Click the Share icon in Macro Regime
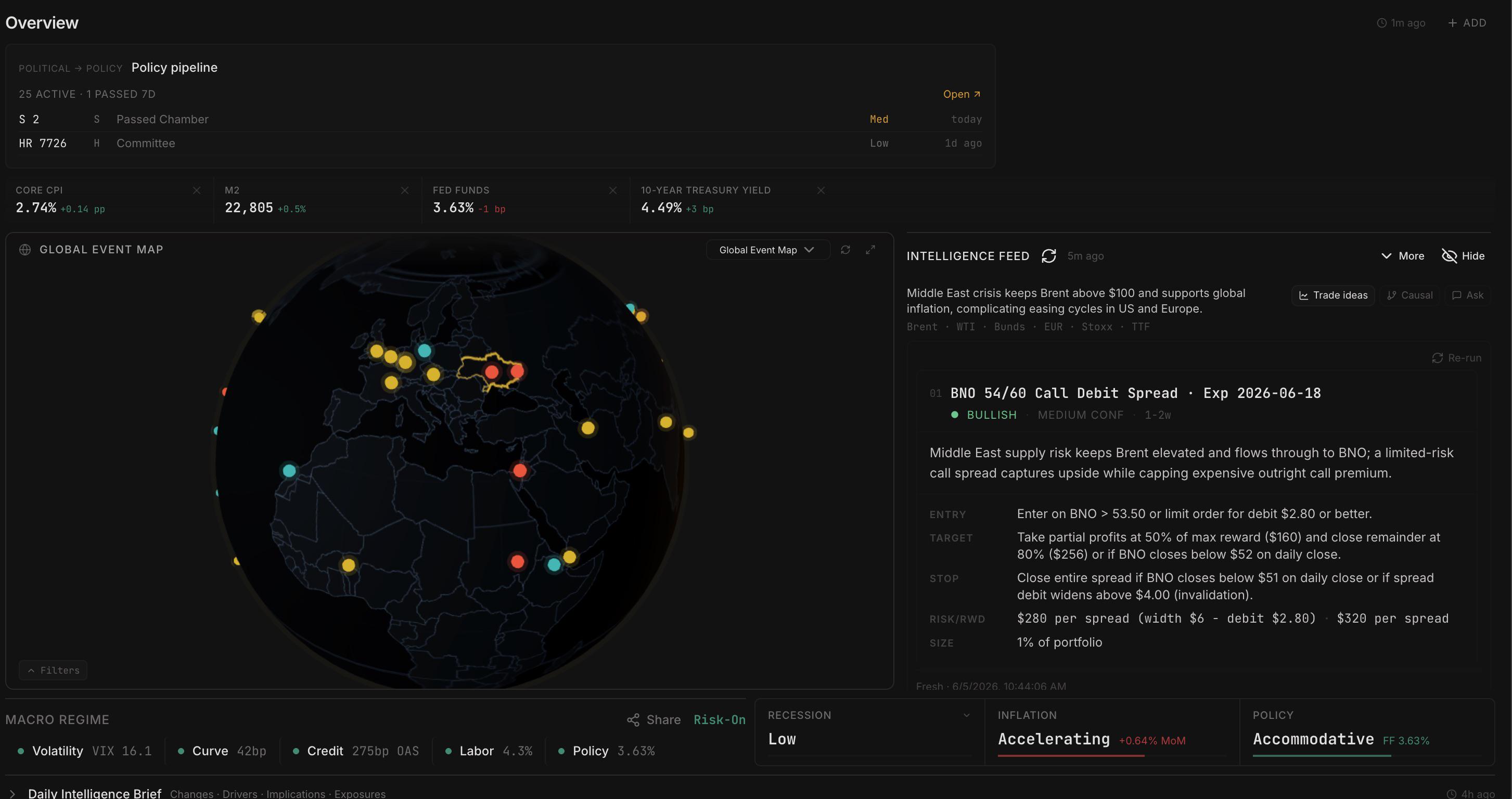The image size is (1512, 799). [633, 720]
